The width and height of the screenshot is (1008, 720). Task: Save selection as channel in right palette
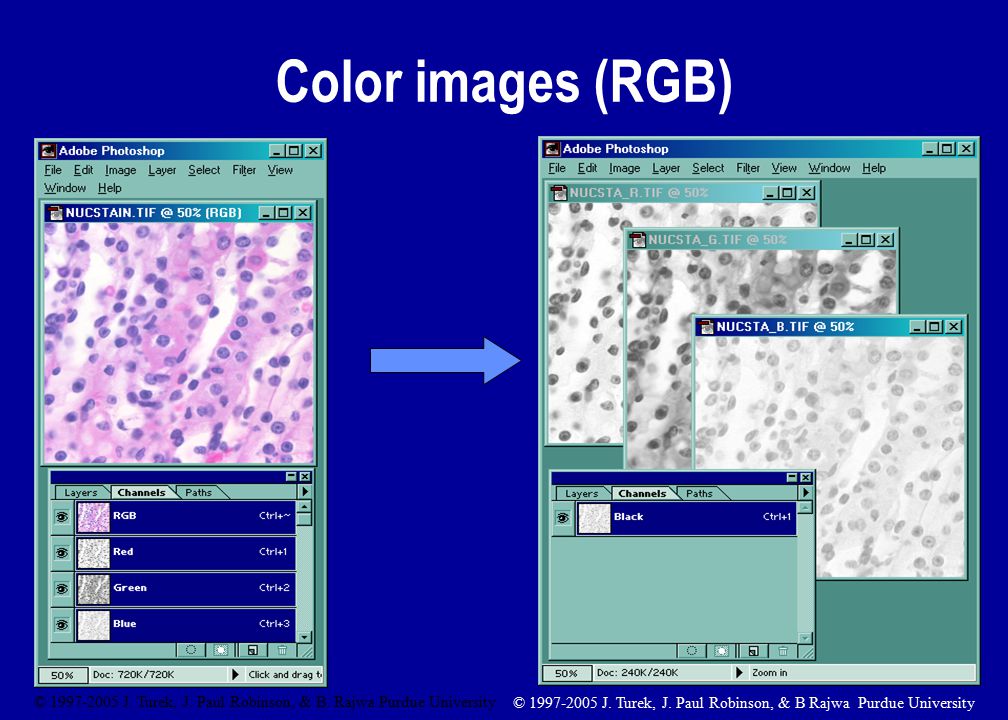(x=721, y=651)
